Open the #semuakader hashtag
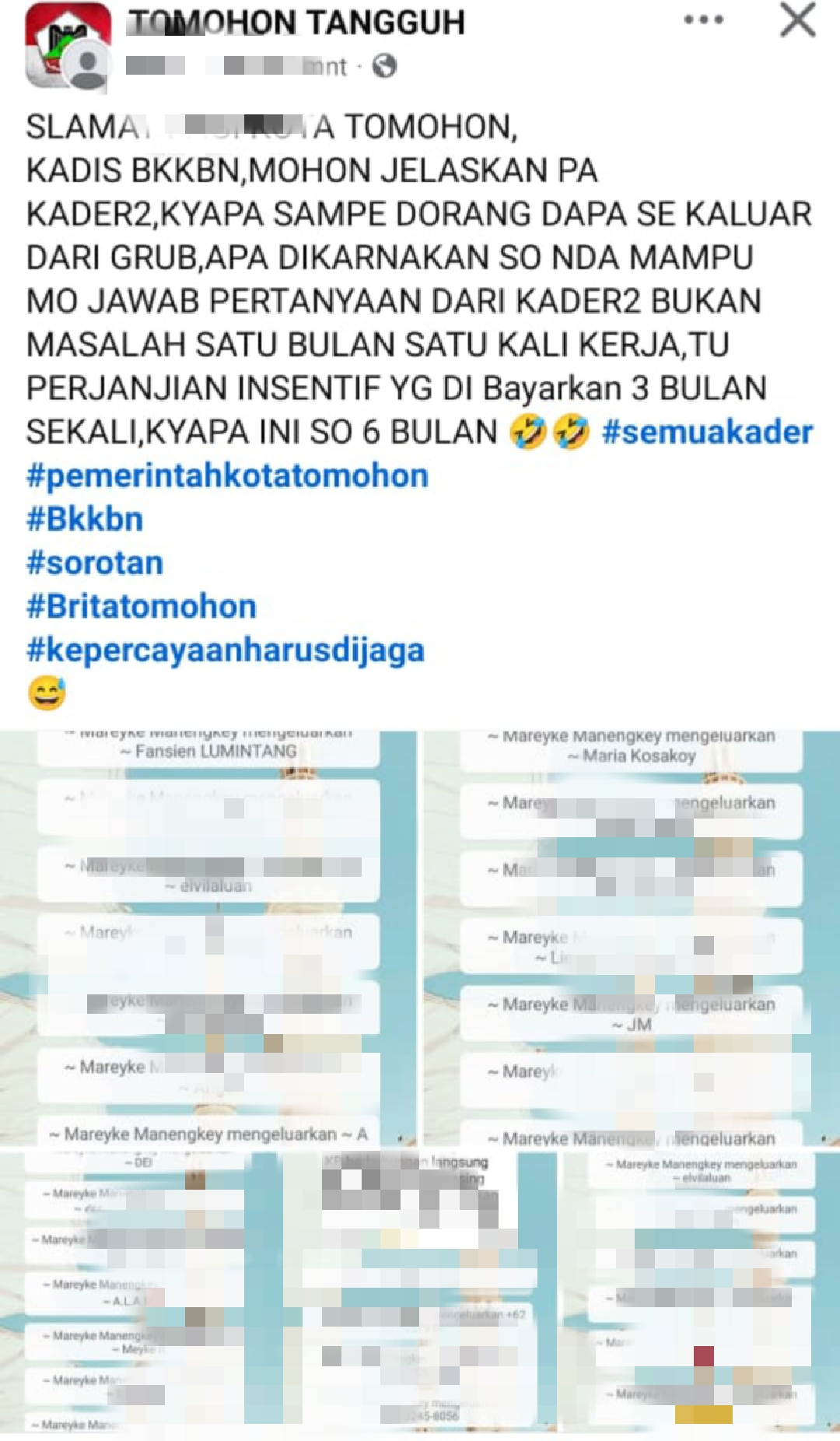 click(708, 432)
